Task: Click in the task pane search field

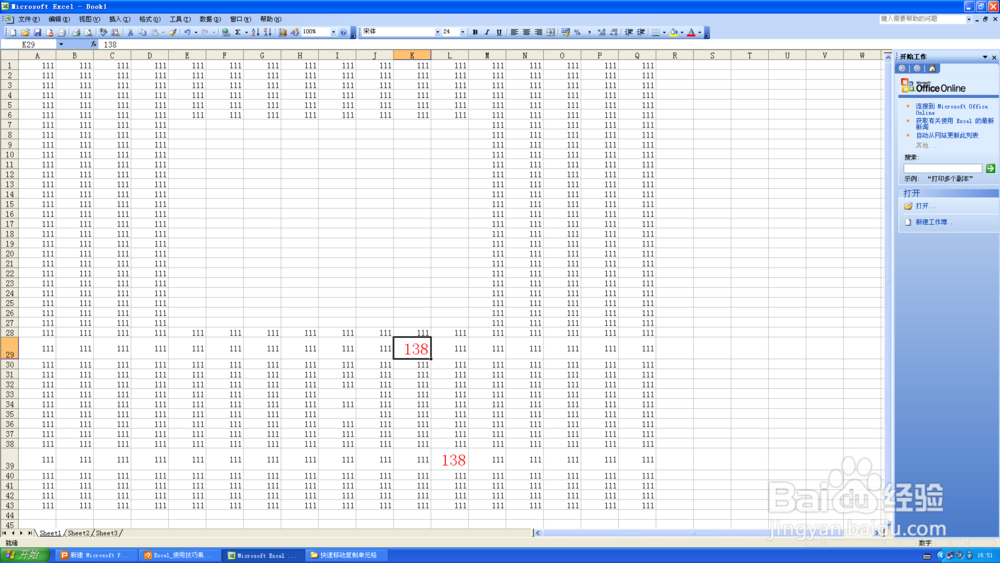Action: pos(943,168)
